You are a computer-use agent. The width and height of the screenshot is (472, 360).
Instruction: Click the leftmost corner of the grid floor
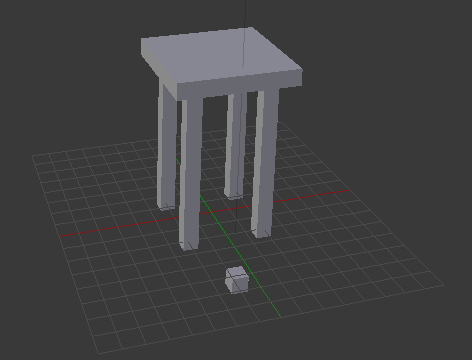32,155
